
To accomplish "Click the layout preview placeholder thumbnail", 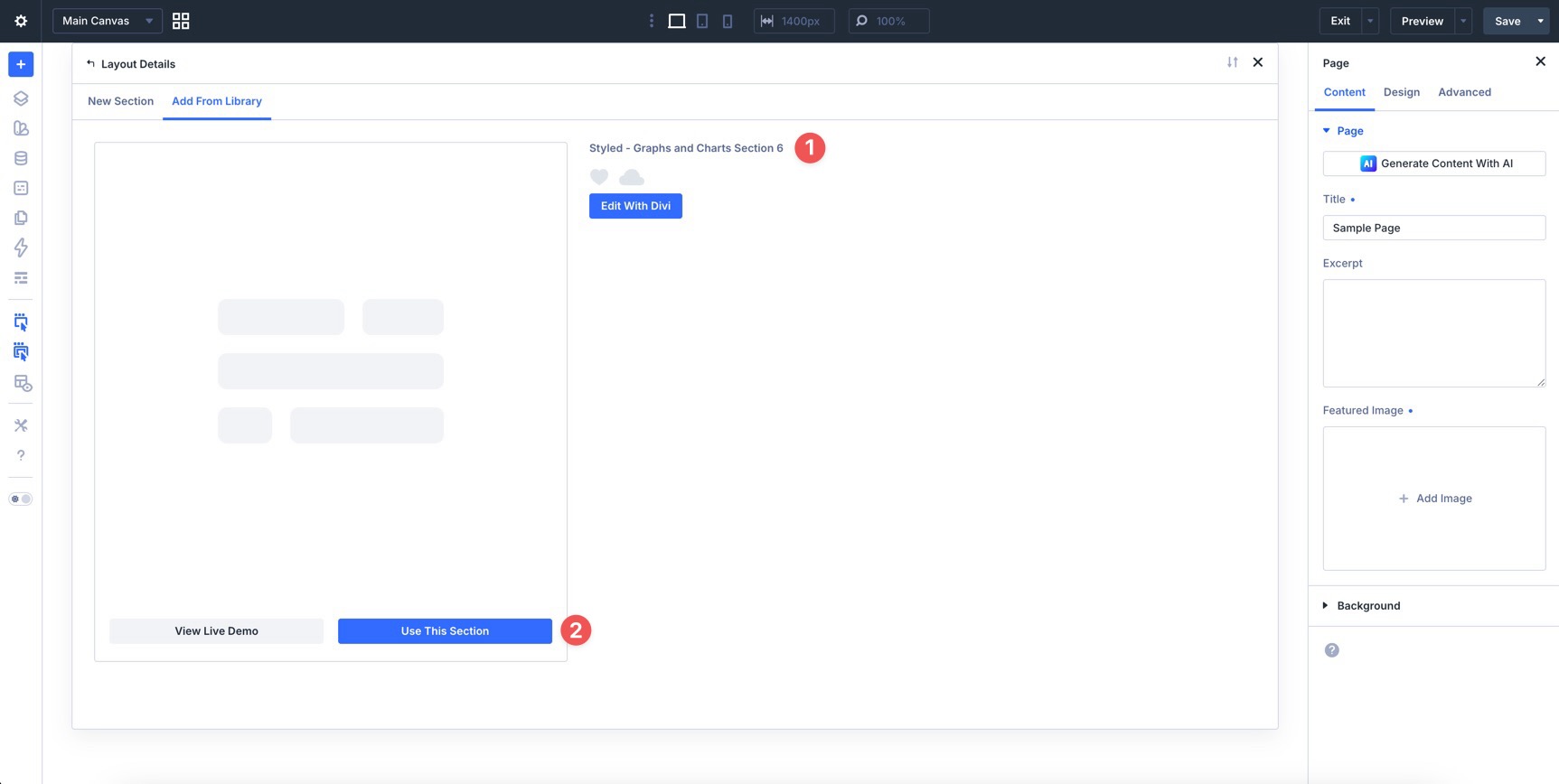I will [331, 371].
